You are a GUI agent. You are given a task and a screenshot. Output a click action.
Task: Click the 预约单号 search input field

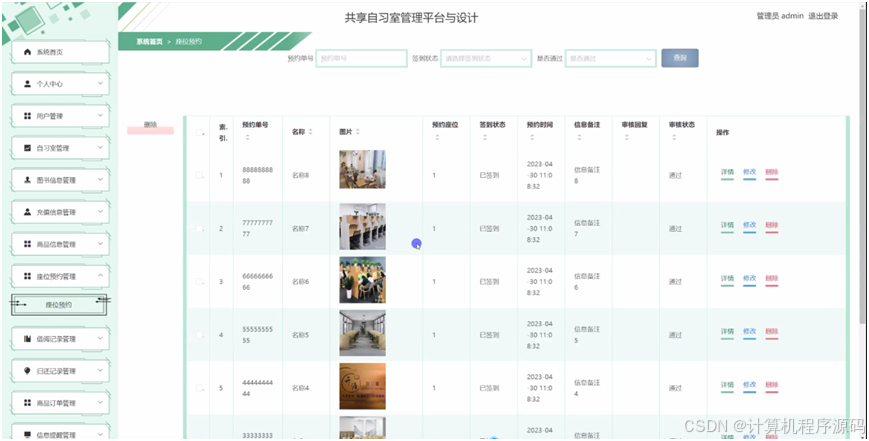(361, 58)
